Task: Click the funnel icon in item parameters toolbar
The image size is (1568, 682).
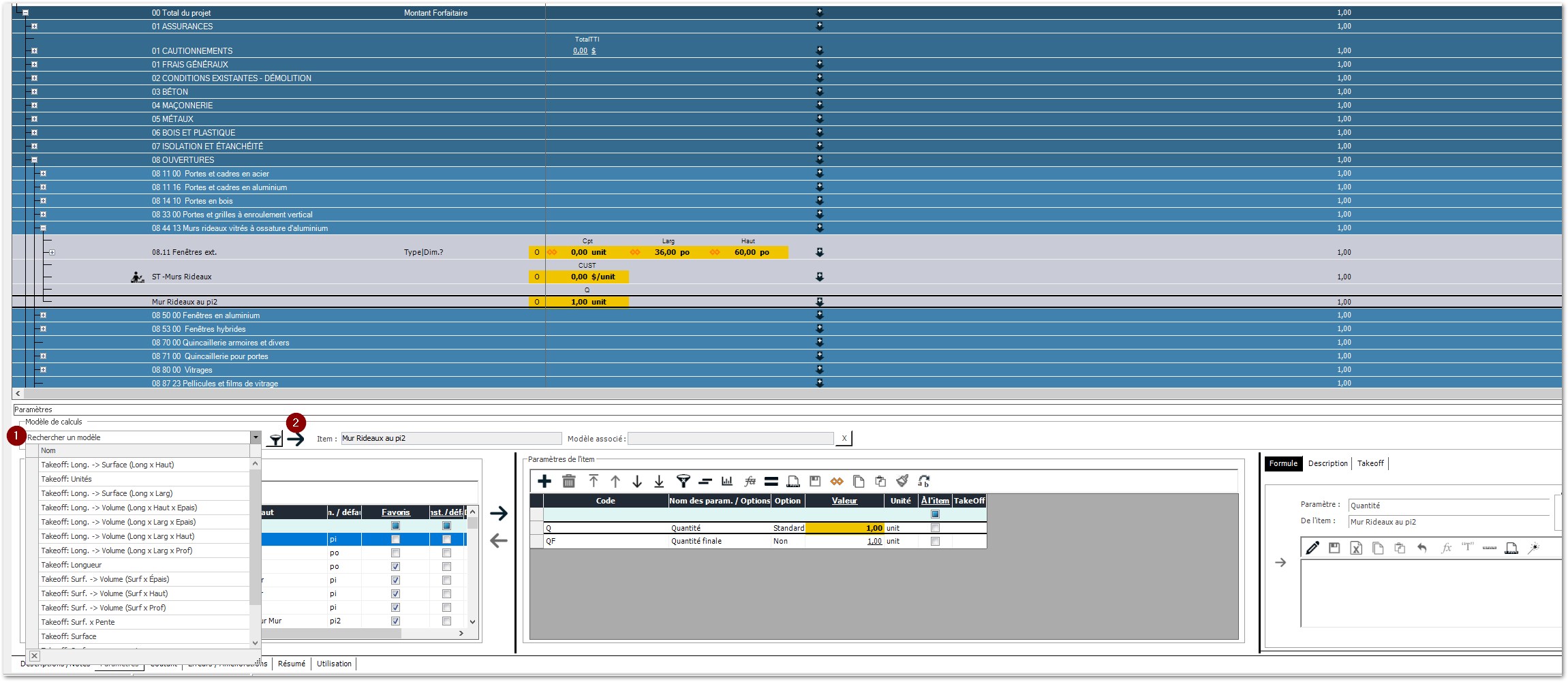Action: 683,482
